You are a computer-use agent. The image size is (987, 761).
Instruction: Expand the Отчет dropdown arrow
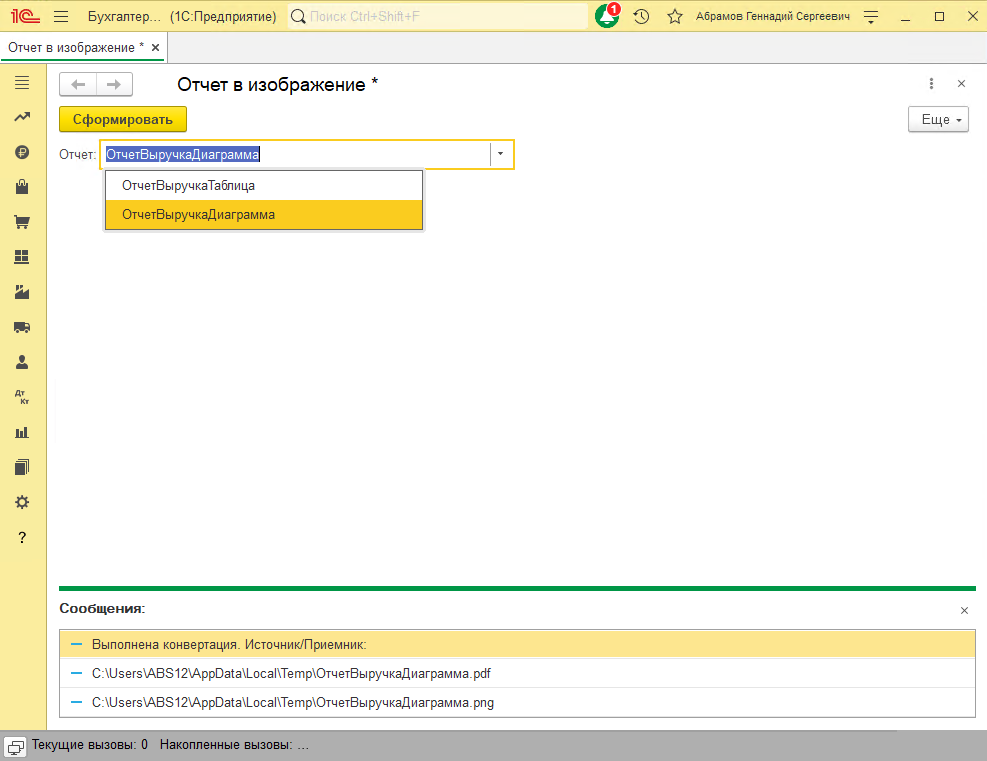(501, 154)
